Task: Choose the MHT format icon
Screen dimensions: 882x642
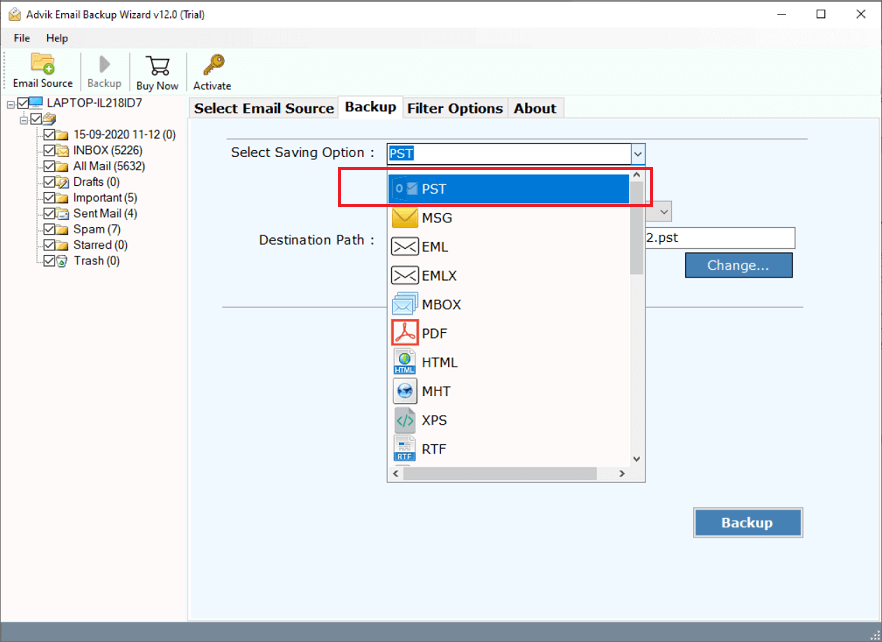Action: 405,391
